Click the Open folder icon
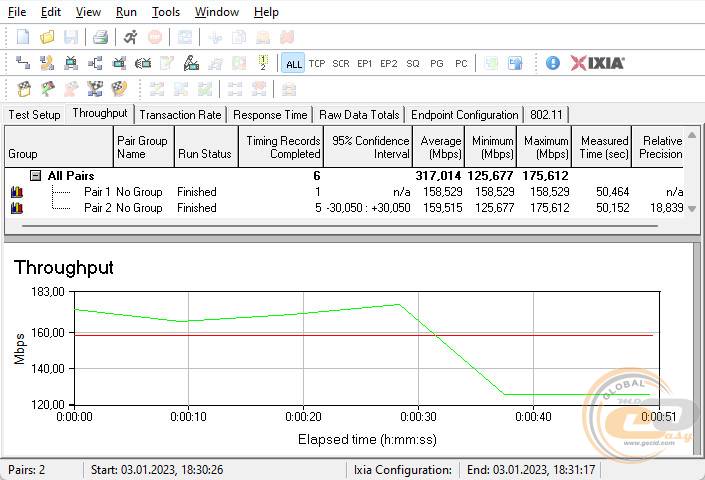 pyautogui.click(x=47, y=37)
